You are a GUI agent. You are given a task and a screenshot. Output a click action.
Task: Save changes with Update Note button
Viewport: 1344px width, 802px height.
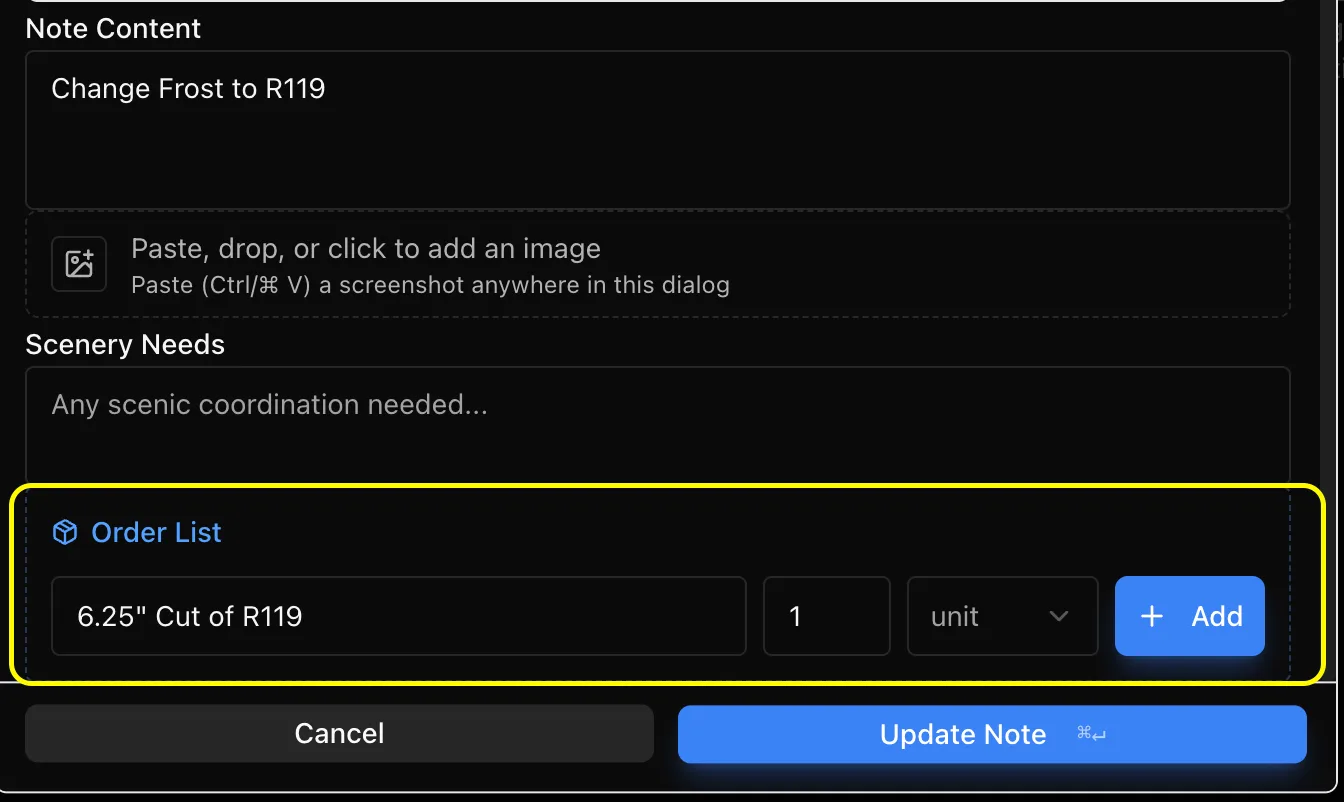tap(992, 734)
